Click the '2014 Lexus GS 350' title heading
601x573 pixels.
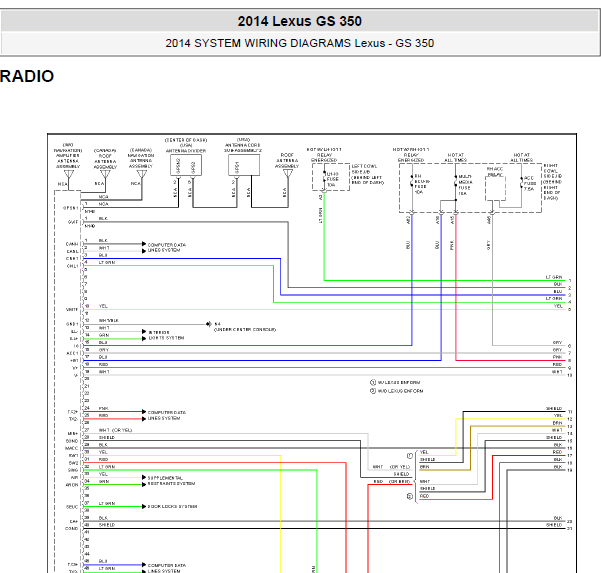(299, 21)
